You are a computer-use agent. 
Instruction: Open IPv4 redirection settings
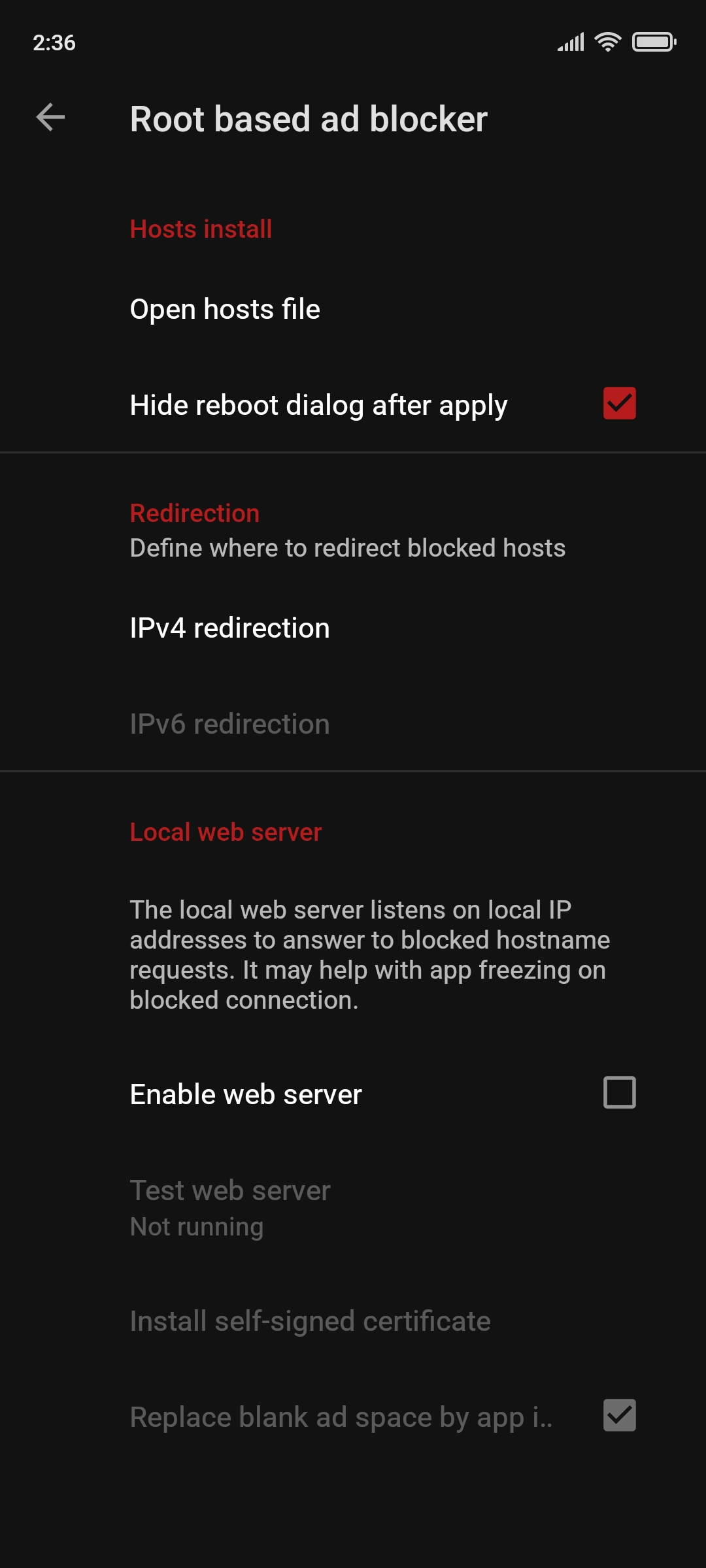pyautogui.click(x=230, y=627)
